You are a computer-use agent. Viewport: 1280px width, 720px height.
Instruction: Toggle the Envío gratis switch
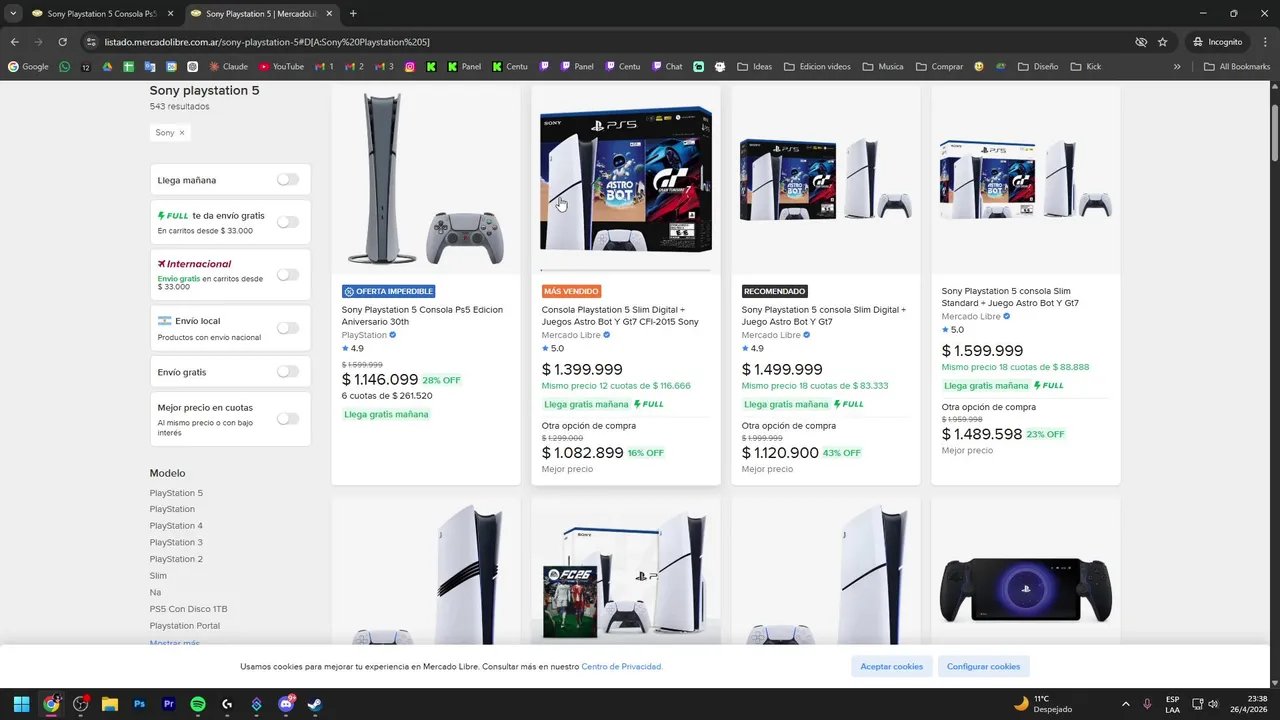tap(288, 372)
